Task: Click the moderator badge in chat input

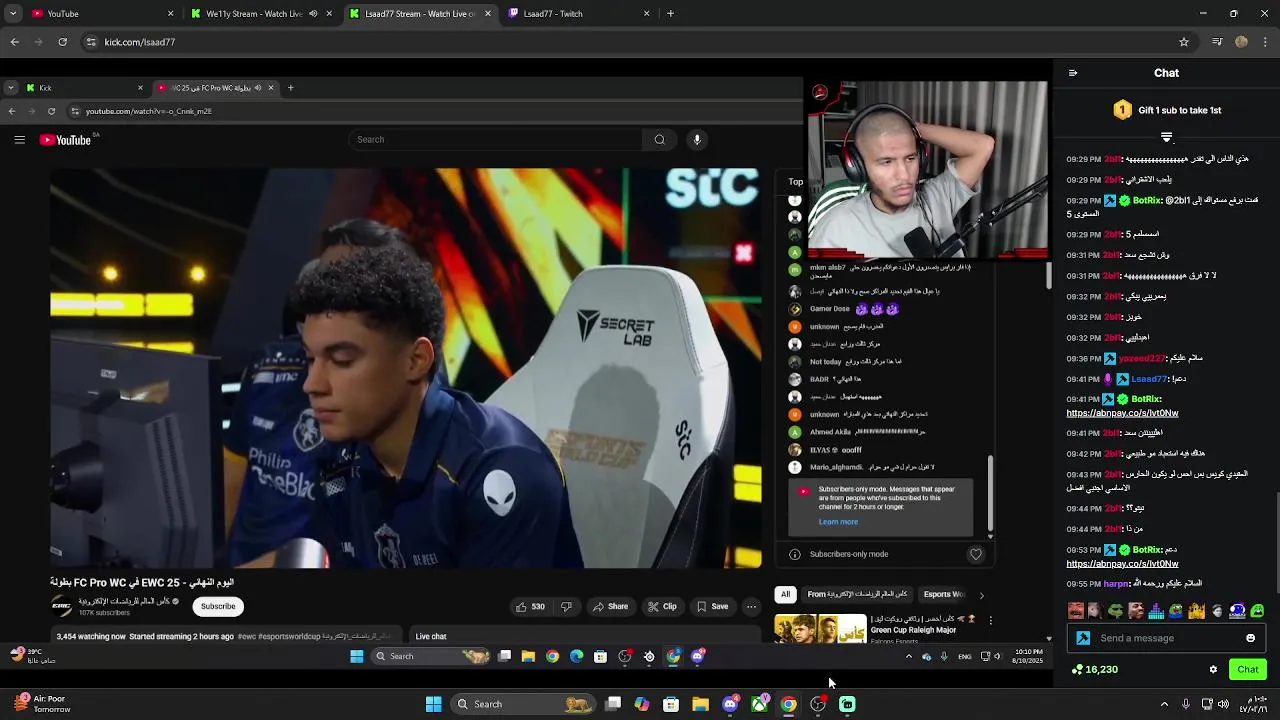Action: pos(1083,638)
